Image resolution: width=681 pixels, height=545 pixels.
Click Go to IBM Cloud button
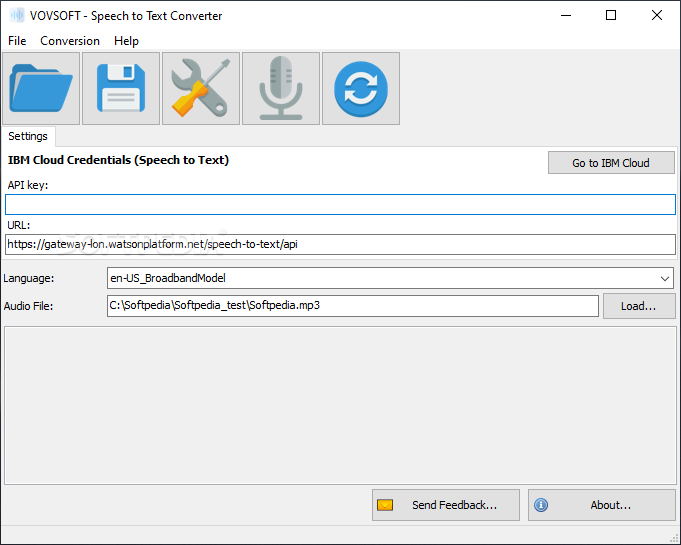[611, 163]
